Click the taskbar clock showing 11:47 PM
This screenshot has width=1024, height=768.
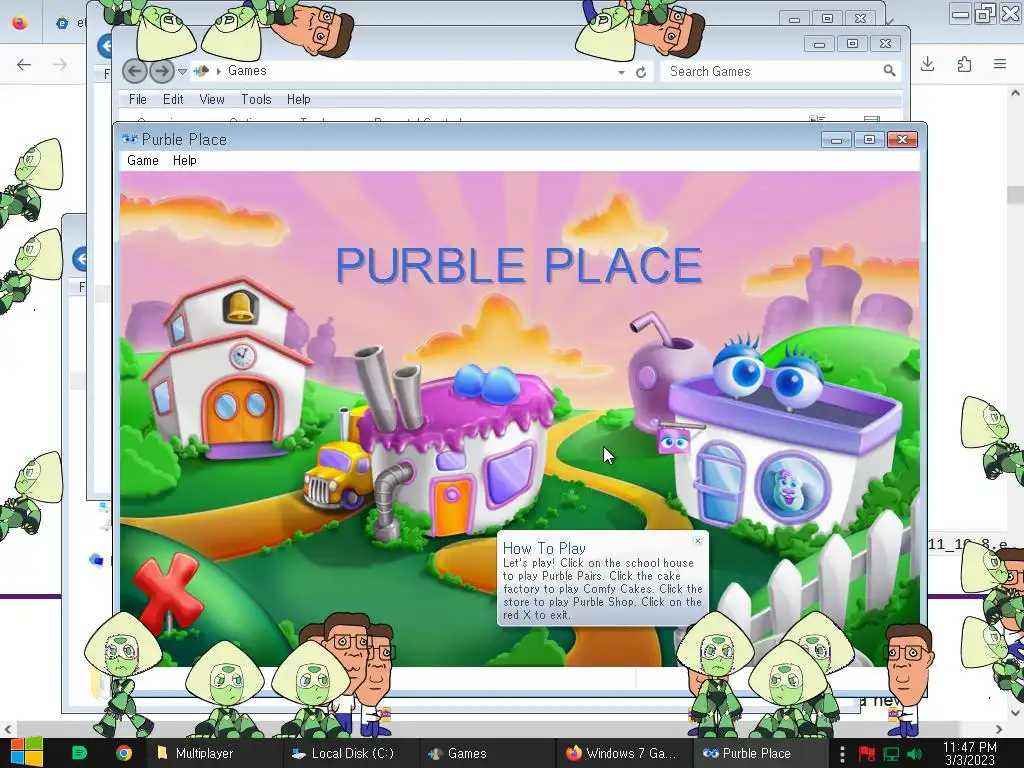(970, 753)
